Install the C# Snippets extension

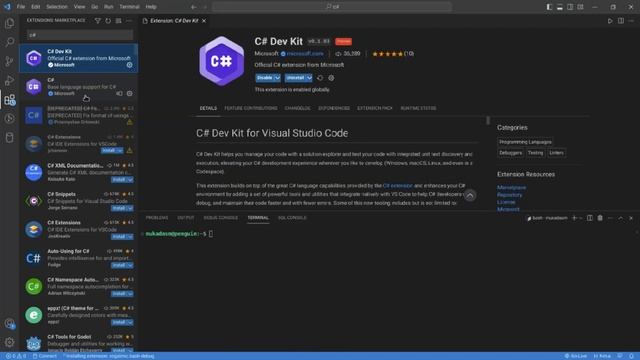[119, 208]
